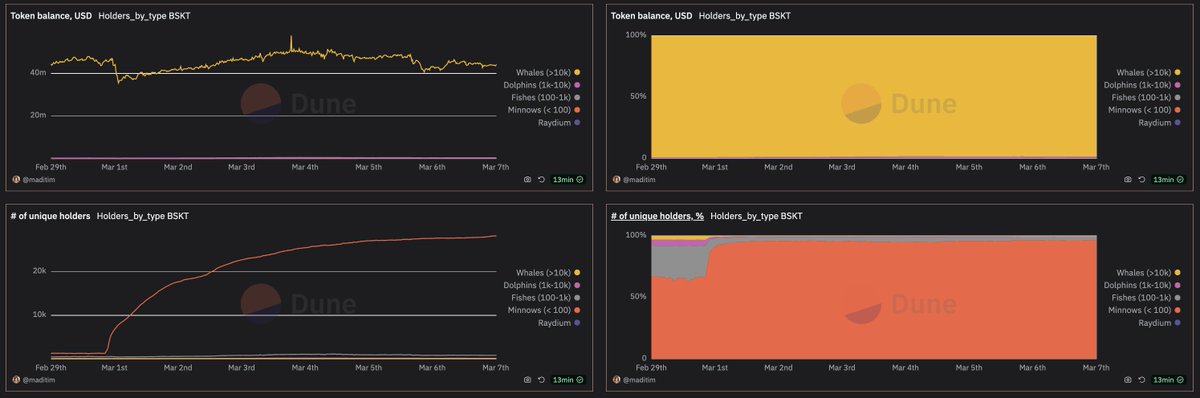Toggle Whales (>10k) series in Token balance line chart
1200x398 pixels.
pyautogui.click(x=548, y=72)
